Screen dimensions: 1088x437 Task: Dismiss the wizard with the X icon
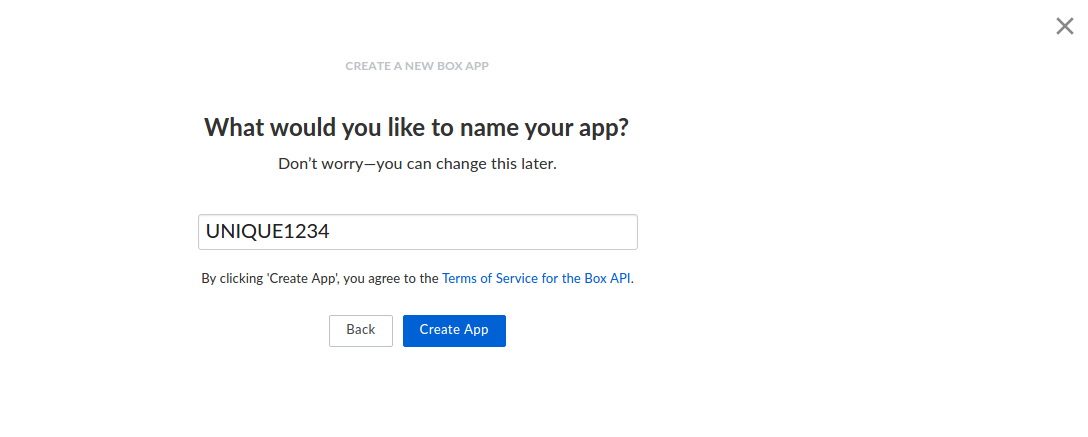[1064, 27]
